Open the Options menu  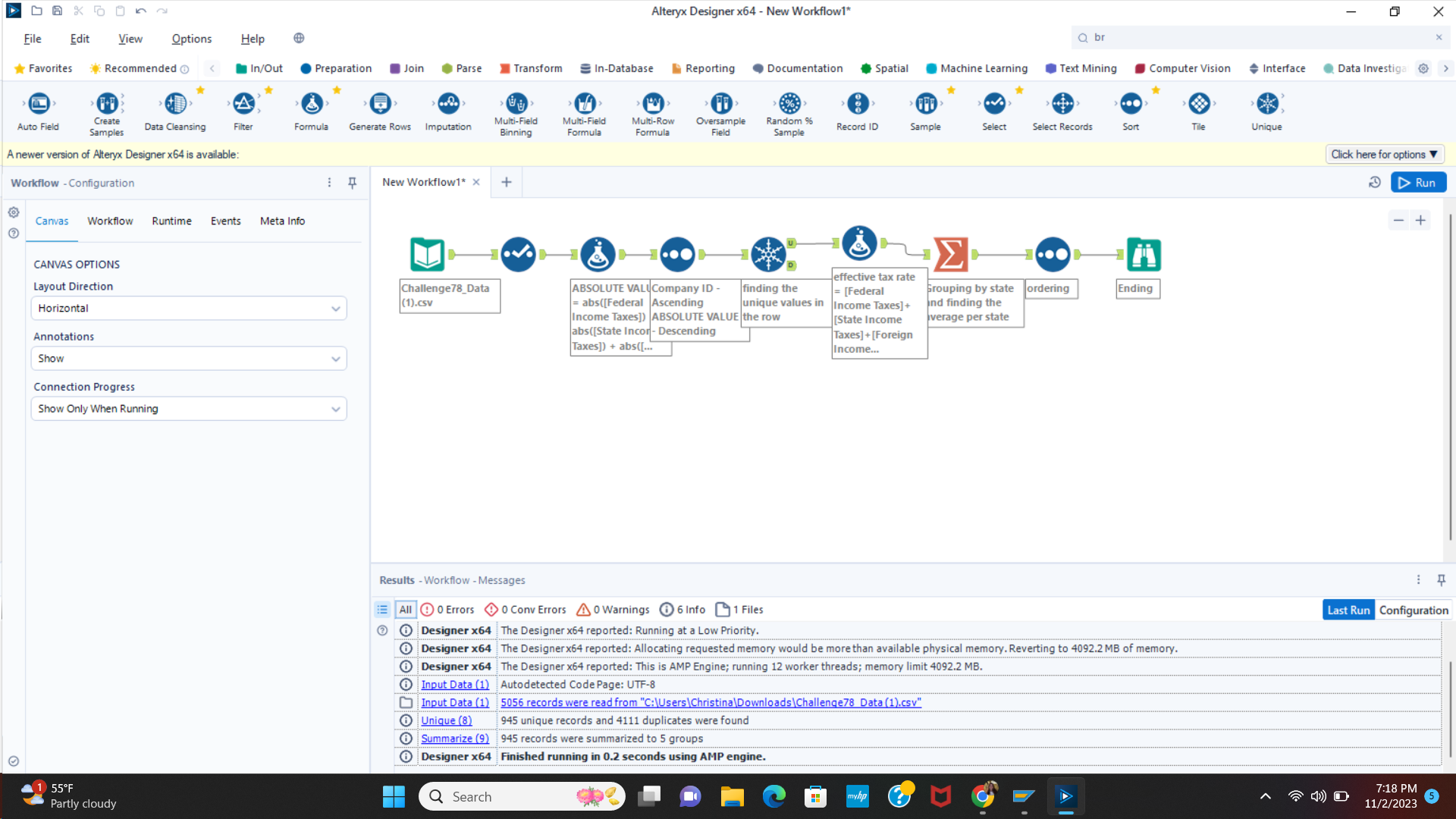click(x=191, y=39)
